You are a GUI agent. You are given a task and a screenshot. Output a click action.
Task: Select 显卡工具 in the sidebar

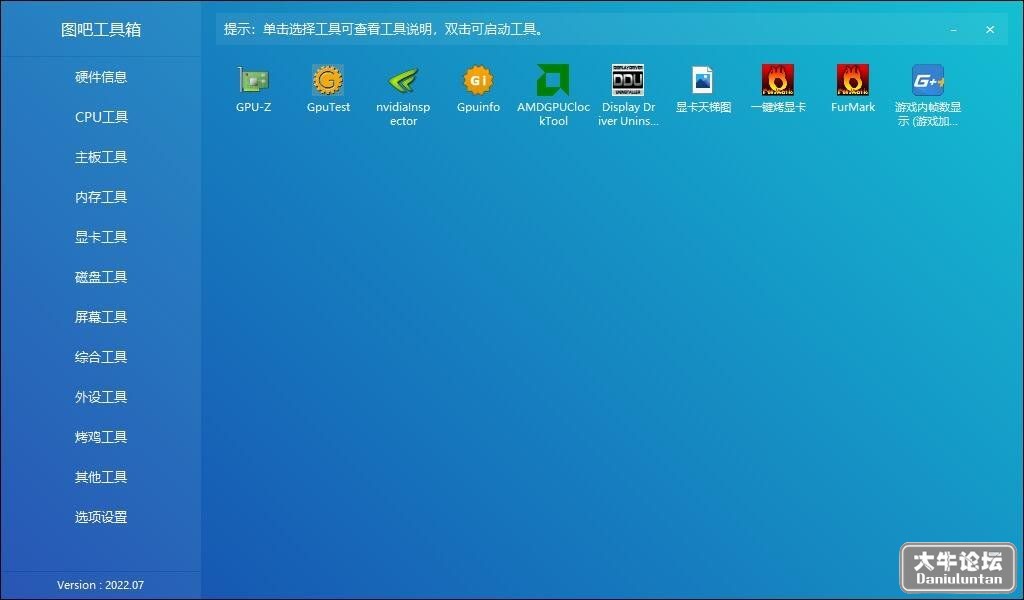click(101, 237)
